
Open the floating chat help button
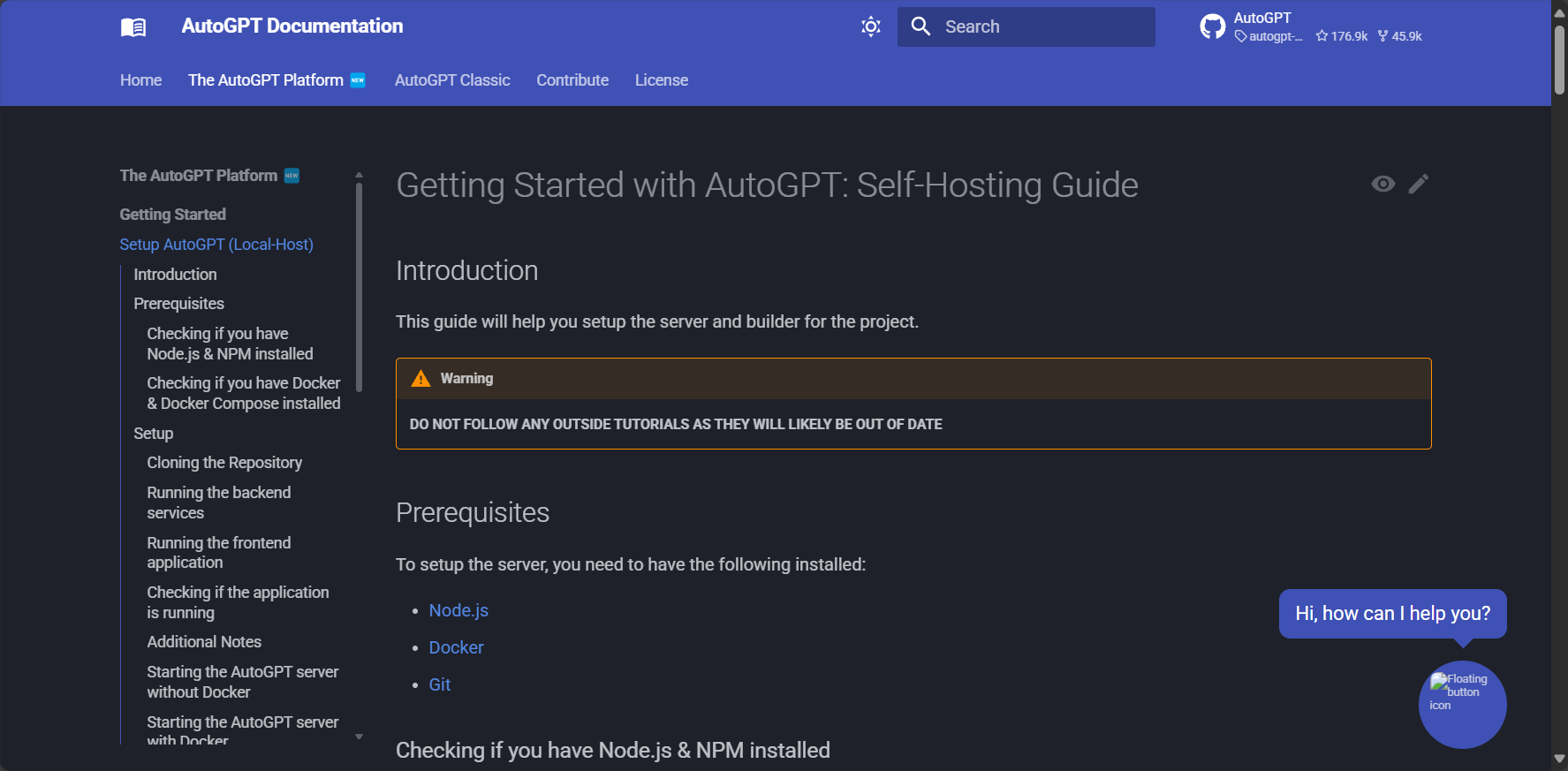(1462, 705)
